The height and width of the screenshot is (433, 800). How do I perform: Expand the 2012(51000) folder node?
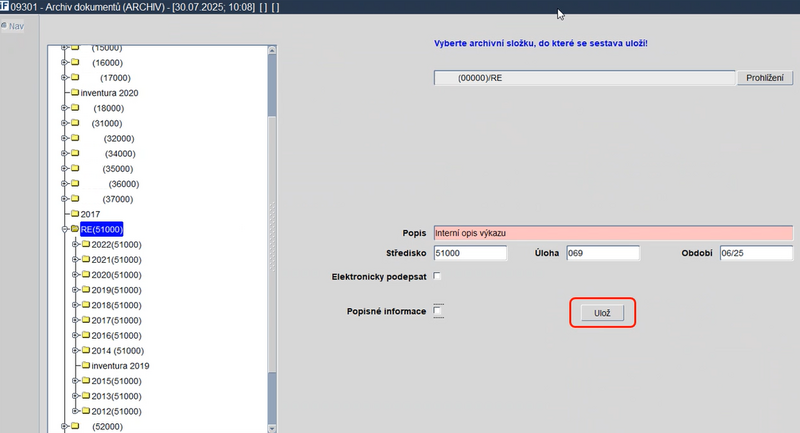click(76, 411)
